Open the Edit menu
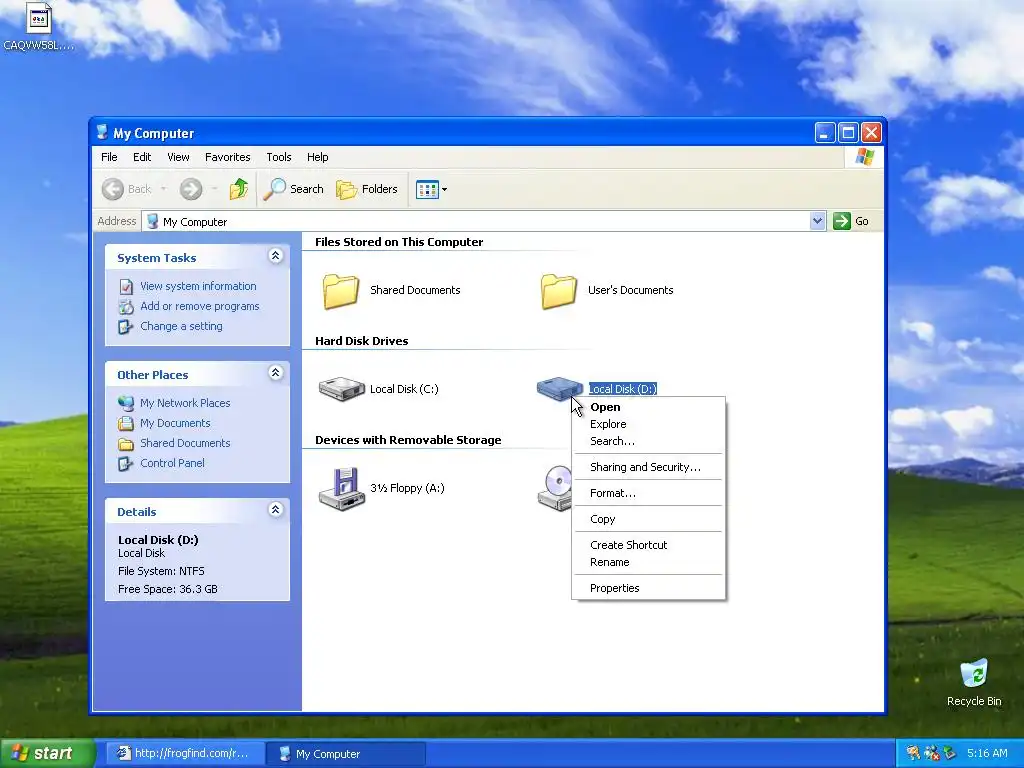Image resolution: width=1024 pixels, height=768 pixels. 142,157
